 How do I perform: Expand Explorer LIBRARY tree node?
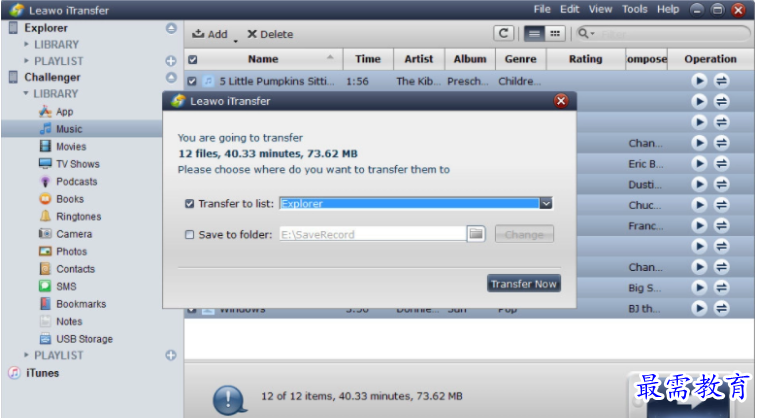[x=27, y=44]
